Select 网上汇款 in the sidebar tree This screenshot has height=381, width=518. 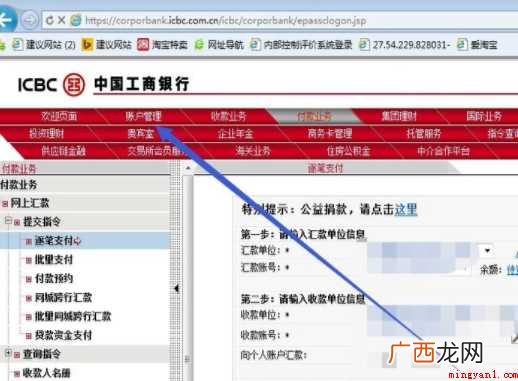[x=30, y=203]
